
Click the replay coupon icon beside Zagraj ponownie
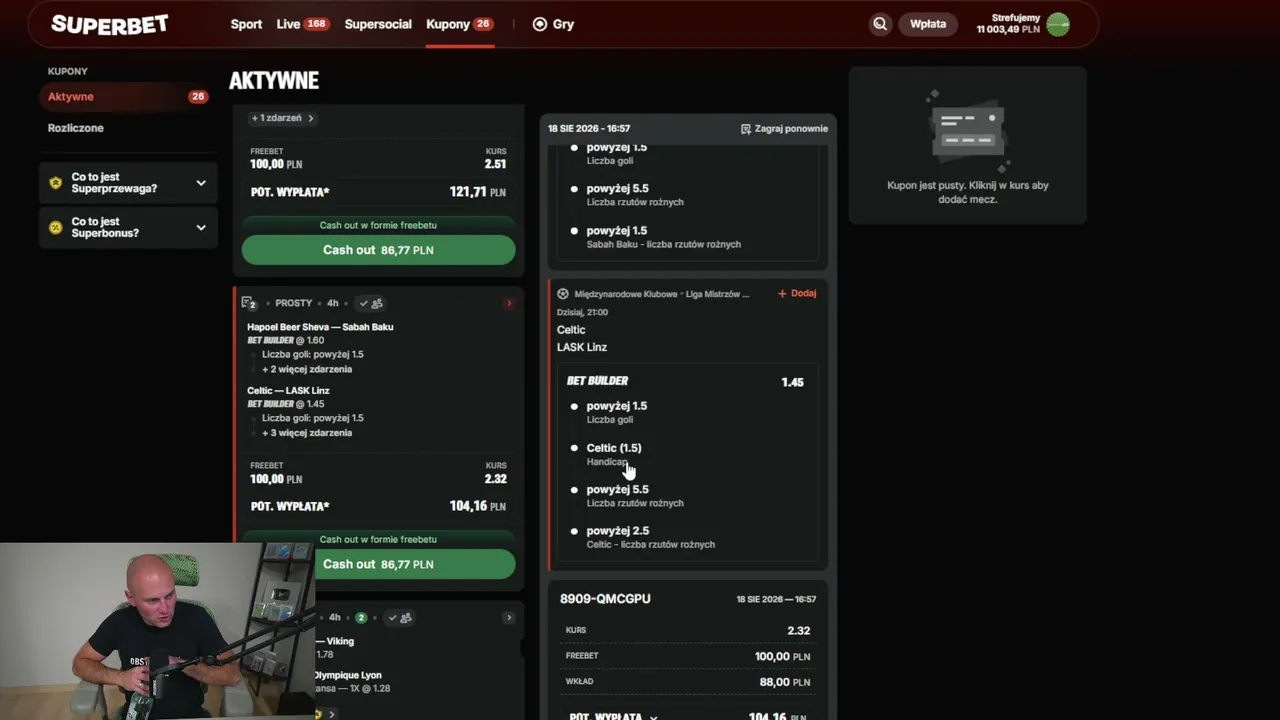[x=746, y=129]
